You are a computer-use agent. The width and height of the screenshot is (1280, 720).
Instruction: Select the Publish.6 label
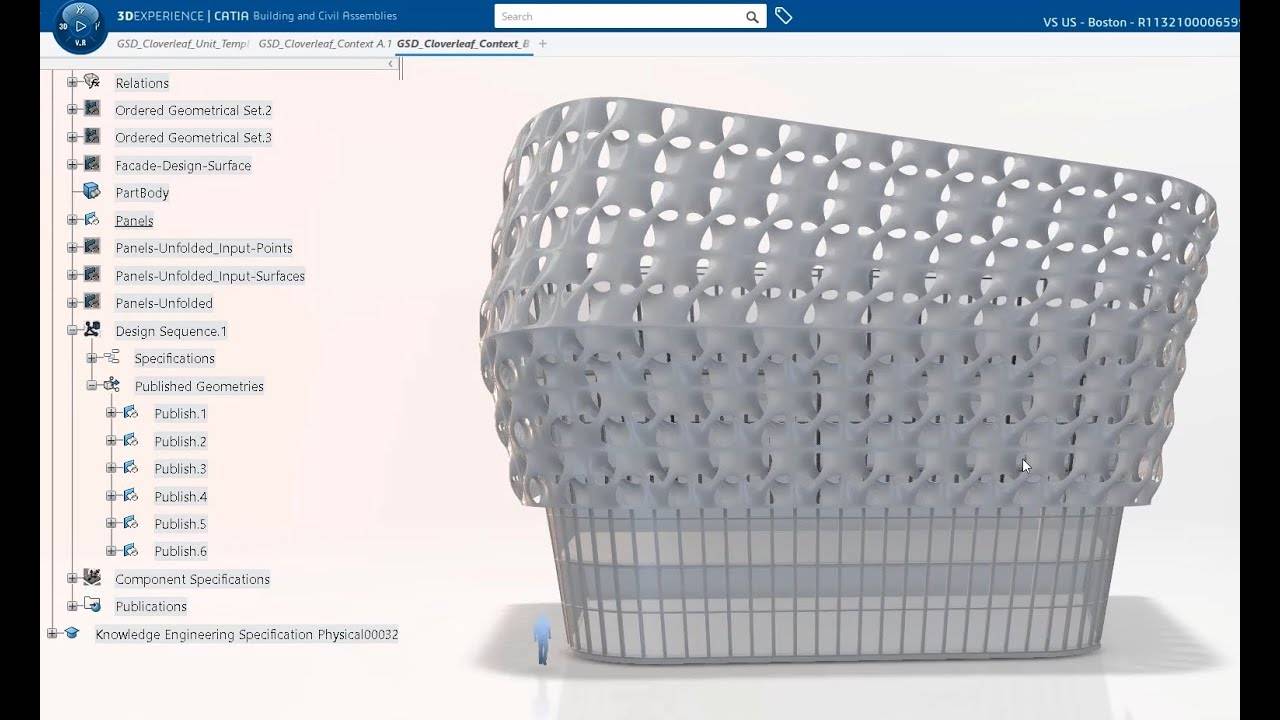click(181, 551)
